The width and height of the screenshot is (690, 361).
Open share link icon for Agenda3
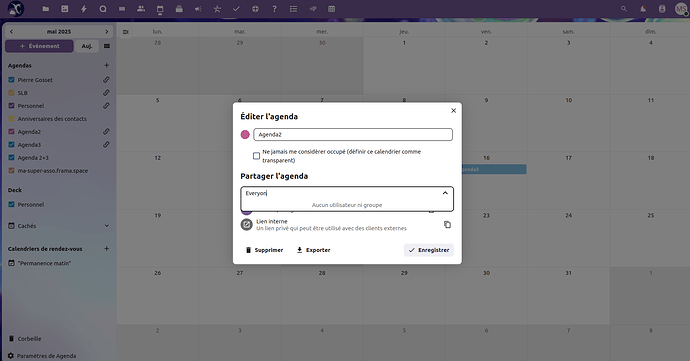point(106,144)
